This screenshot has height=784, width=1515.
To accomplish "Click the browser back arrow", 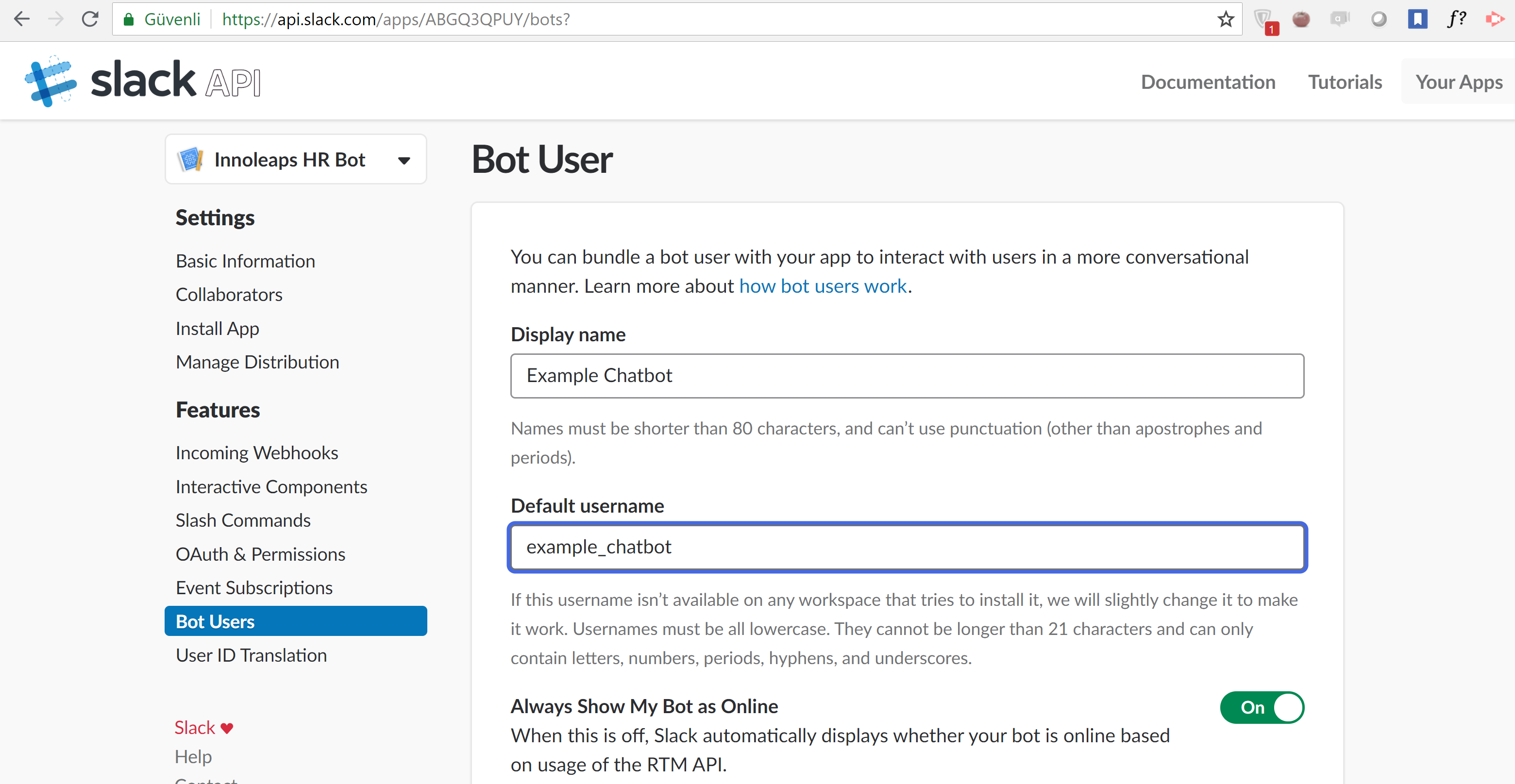I will (21, 19).
